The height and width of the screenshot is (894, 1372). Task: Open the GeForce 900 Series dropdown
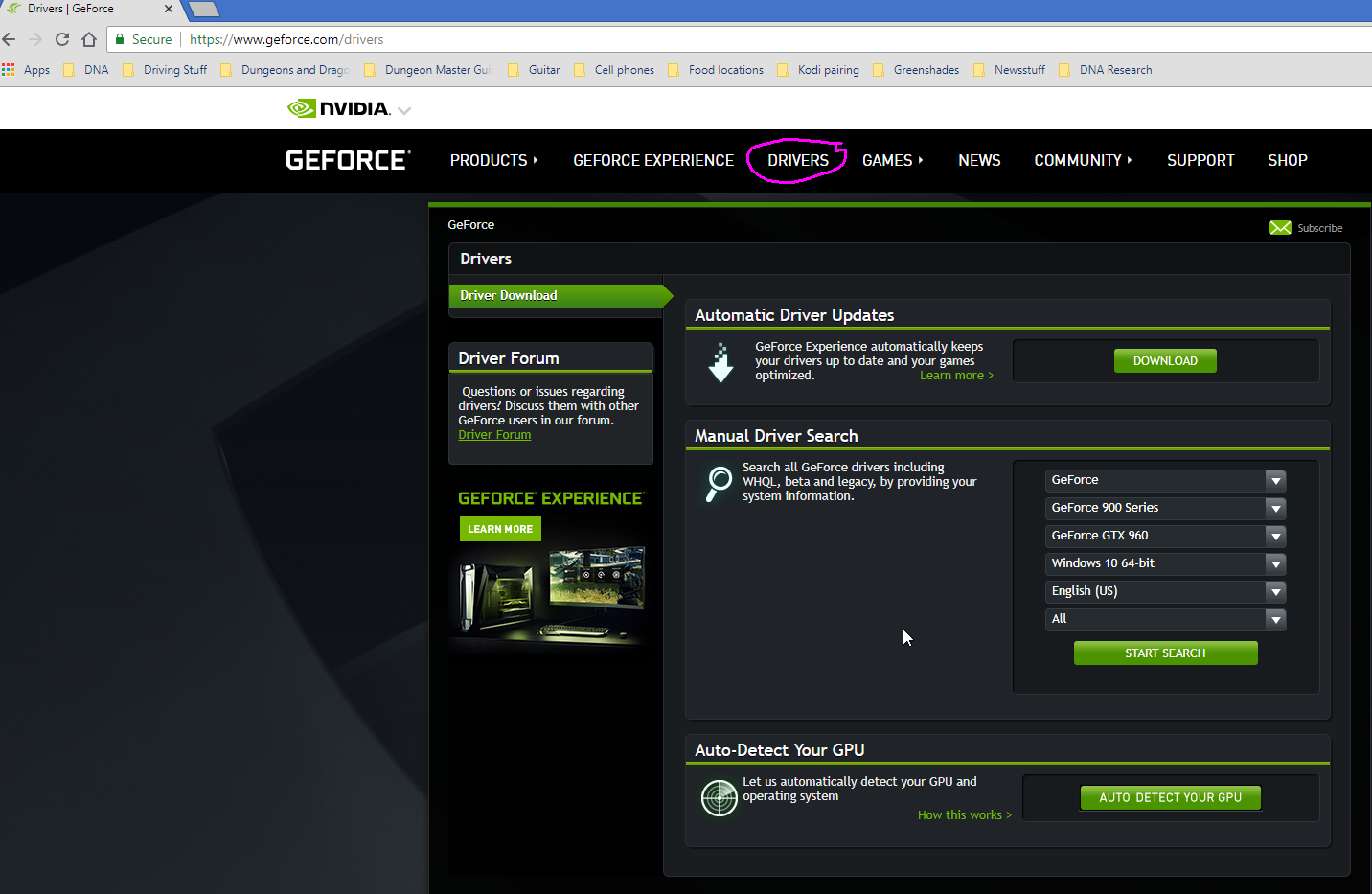[x=1165, y=508]
